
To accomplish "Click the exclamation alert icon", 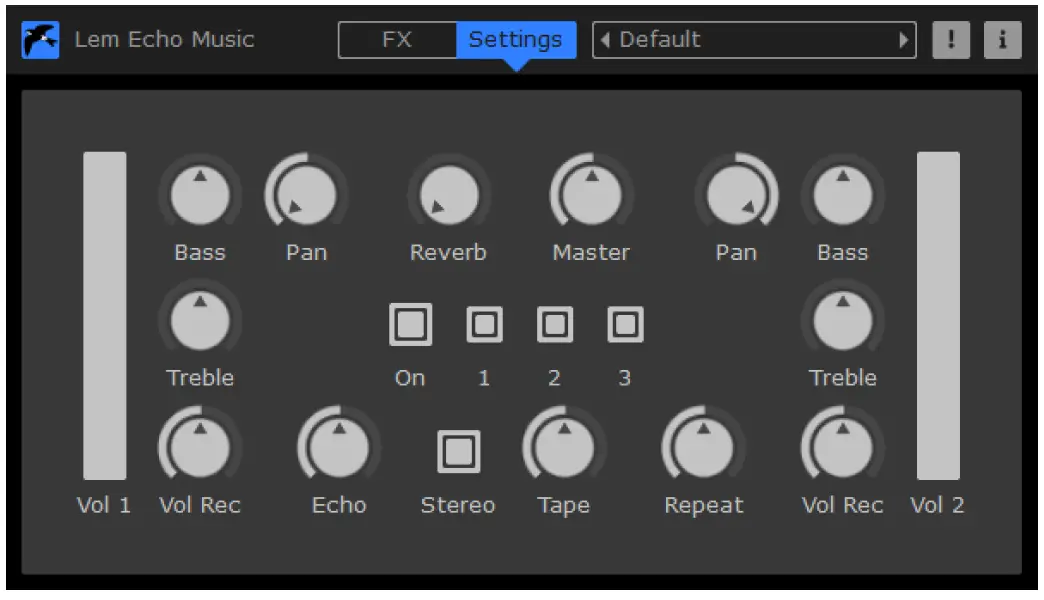I will click(950, 40).
